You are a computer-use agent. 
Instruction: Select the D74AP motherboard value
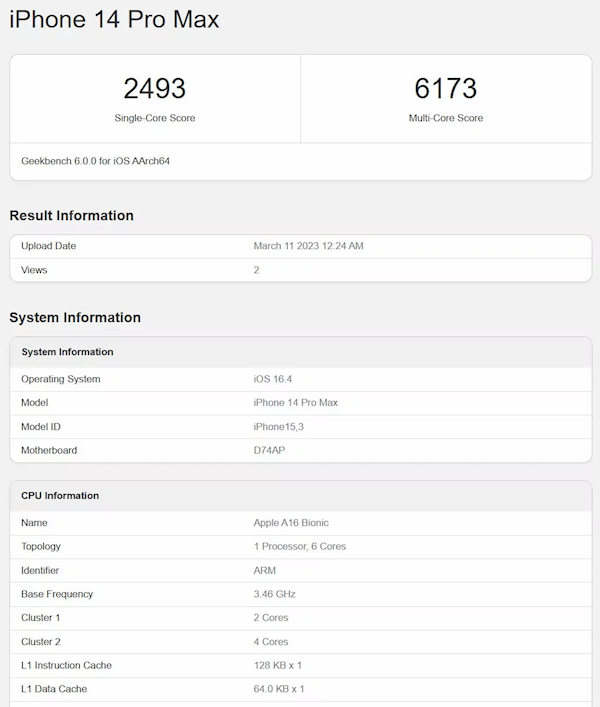click(x=270, y=450)
